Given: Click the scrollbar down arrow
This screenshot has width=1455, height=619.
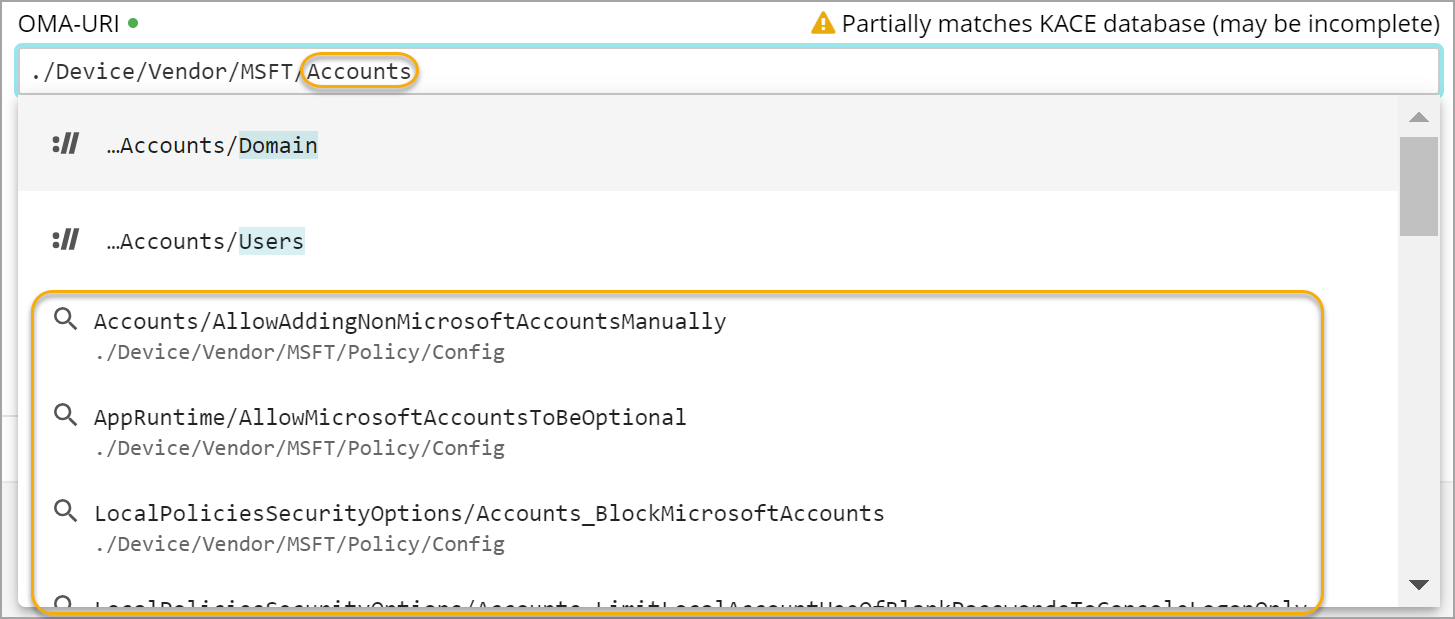Looking at the screenshot, I should point(1418,584).
